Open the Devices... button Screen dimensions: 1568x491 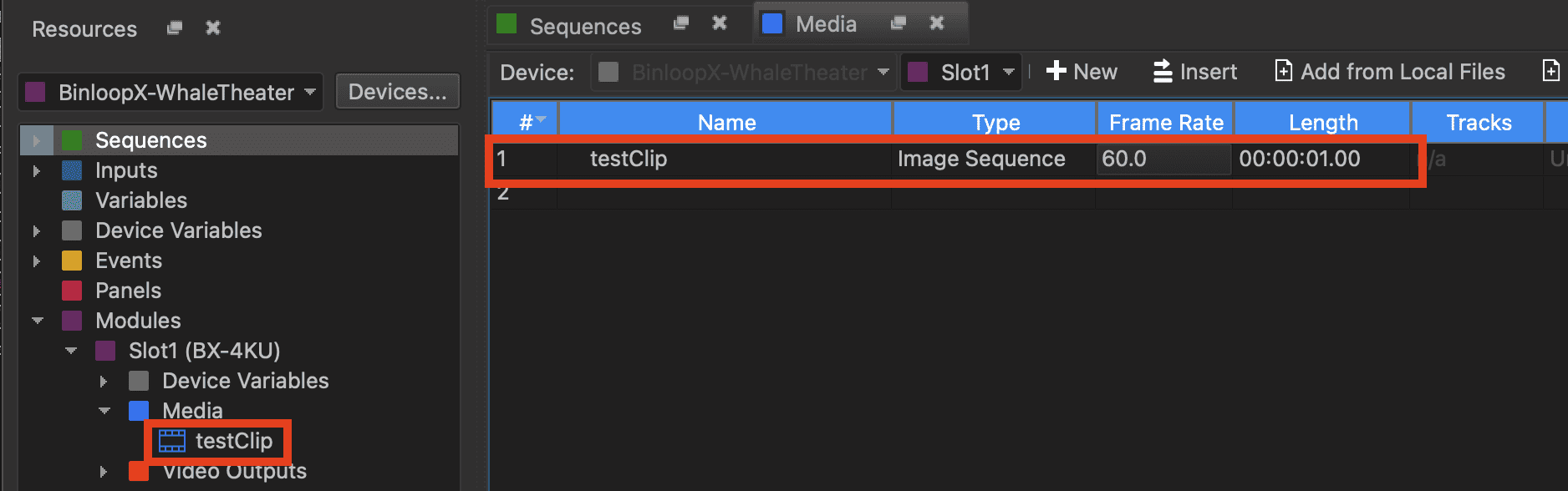(397, 92)
